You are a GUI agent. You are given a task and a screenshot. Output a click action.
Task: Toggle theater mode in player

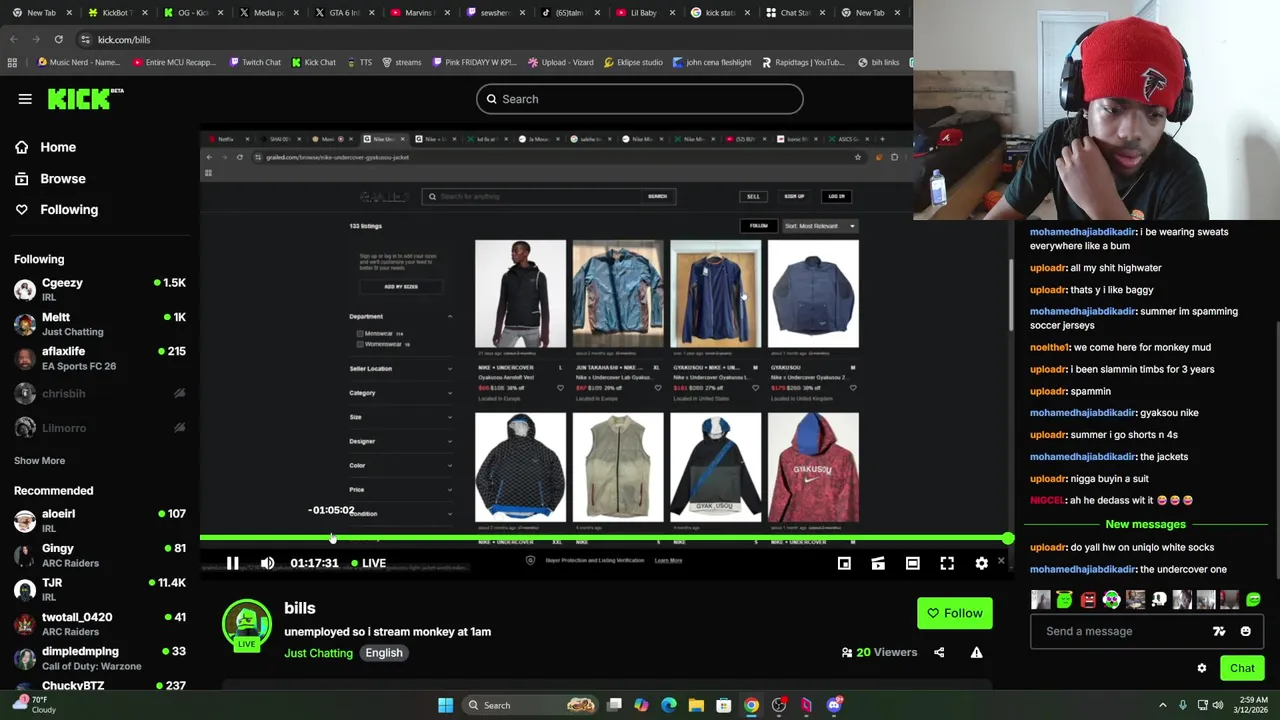click(912, 563)
